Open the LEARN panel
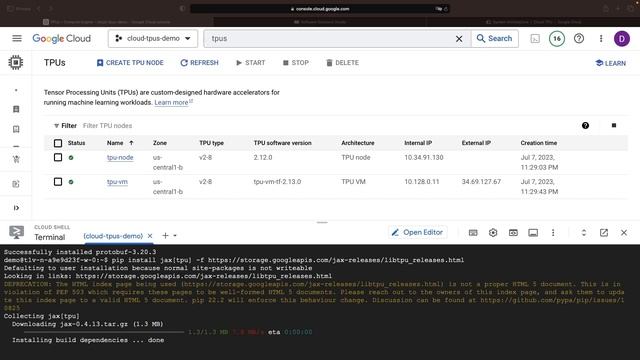The image size is (640, 360). click(610, 63)
